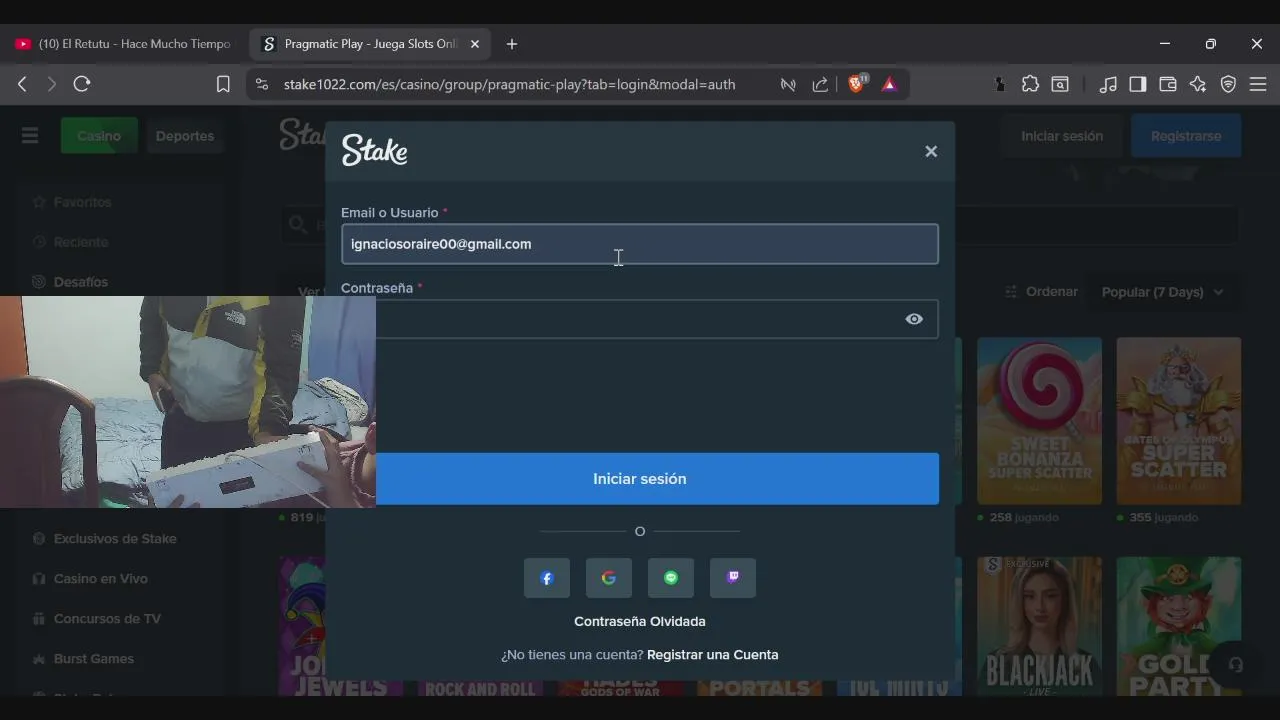Open Burst Games in the sidebar
Screen dimensions: 1280x720
93,659
